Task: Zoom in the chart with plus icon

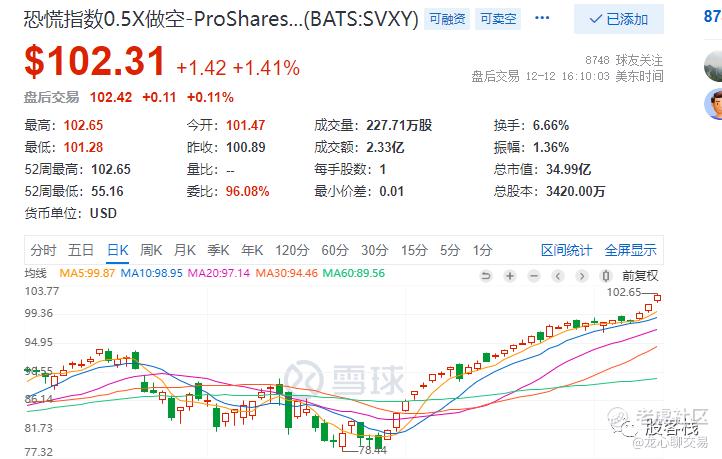Action: [510, 276]
